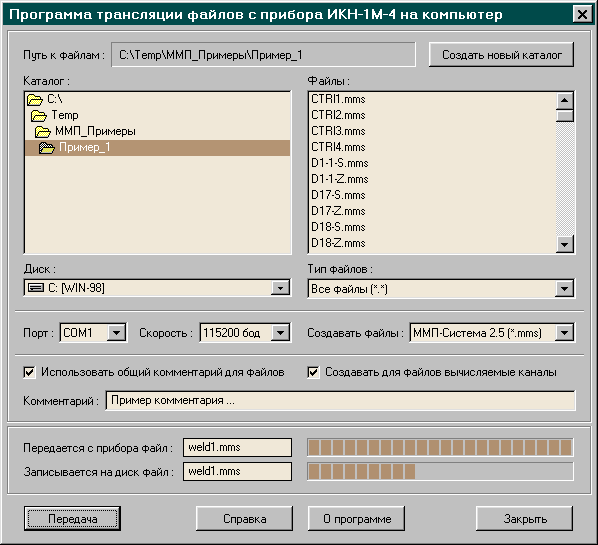Click the Комментарий text input field
The image size is (598, 545).
[x=340, y=400]
